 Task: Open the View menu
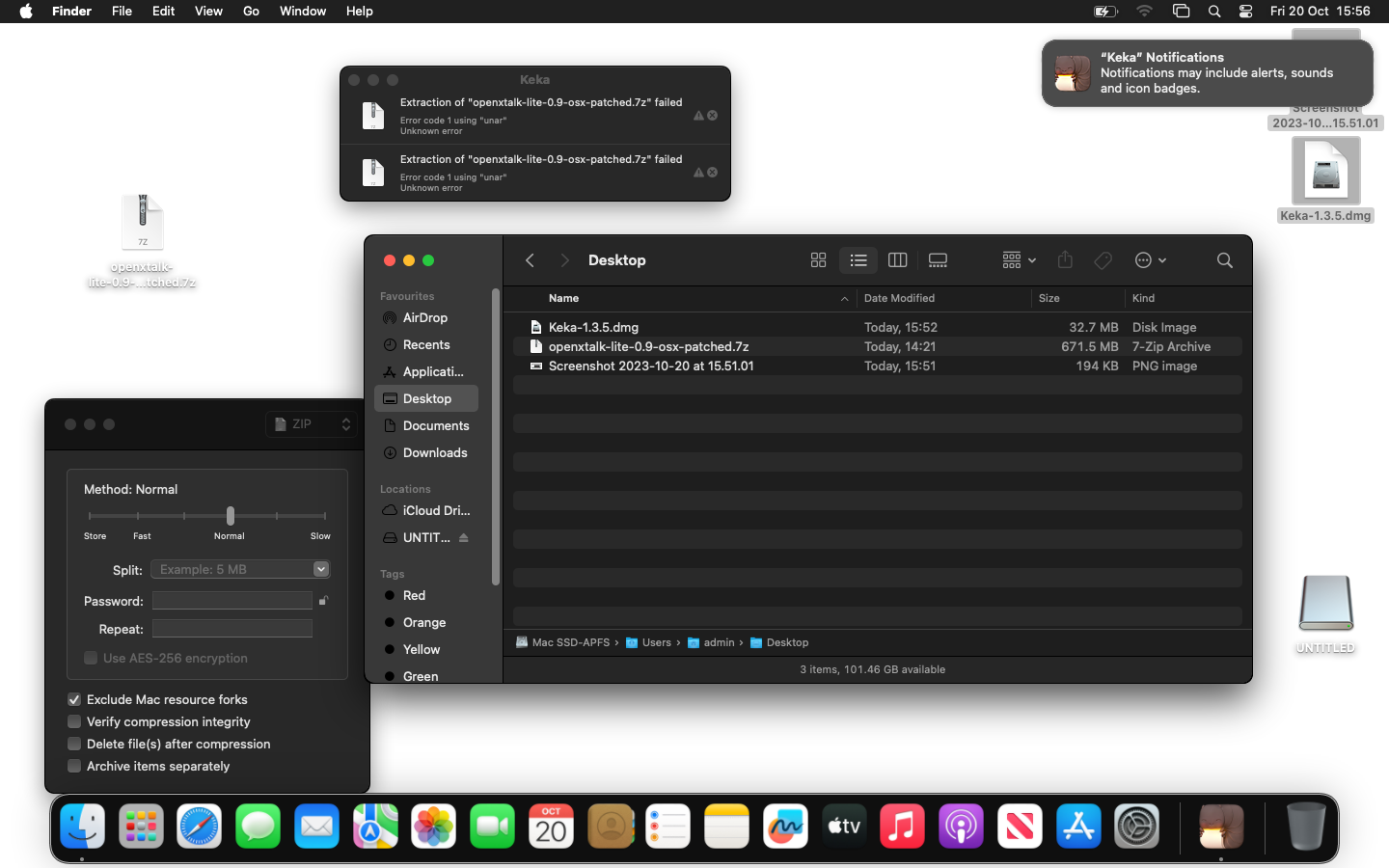[x=208, y=12]
